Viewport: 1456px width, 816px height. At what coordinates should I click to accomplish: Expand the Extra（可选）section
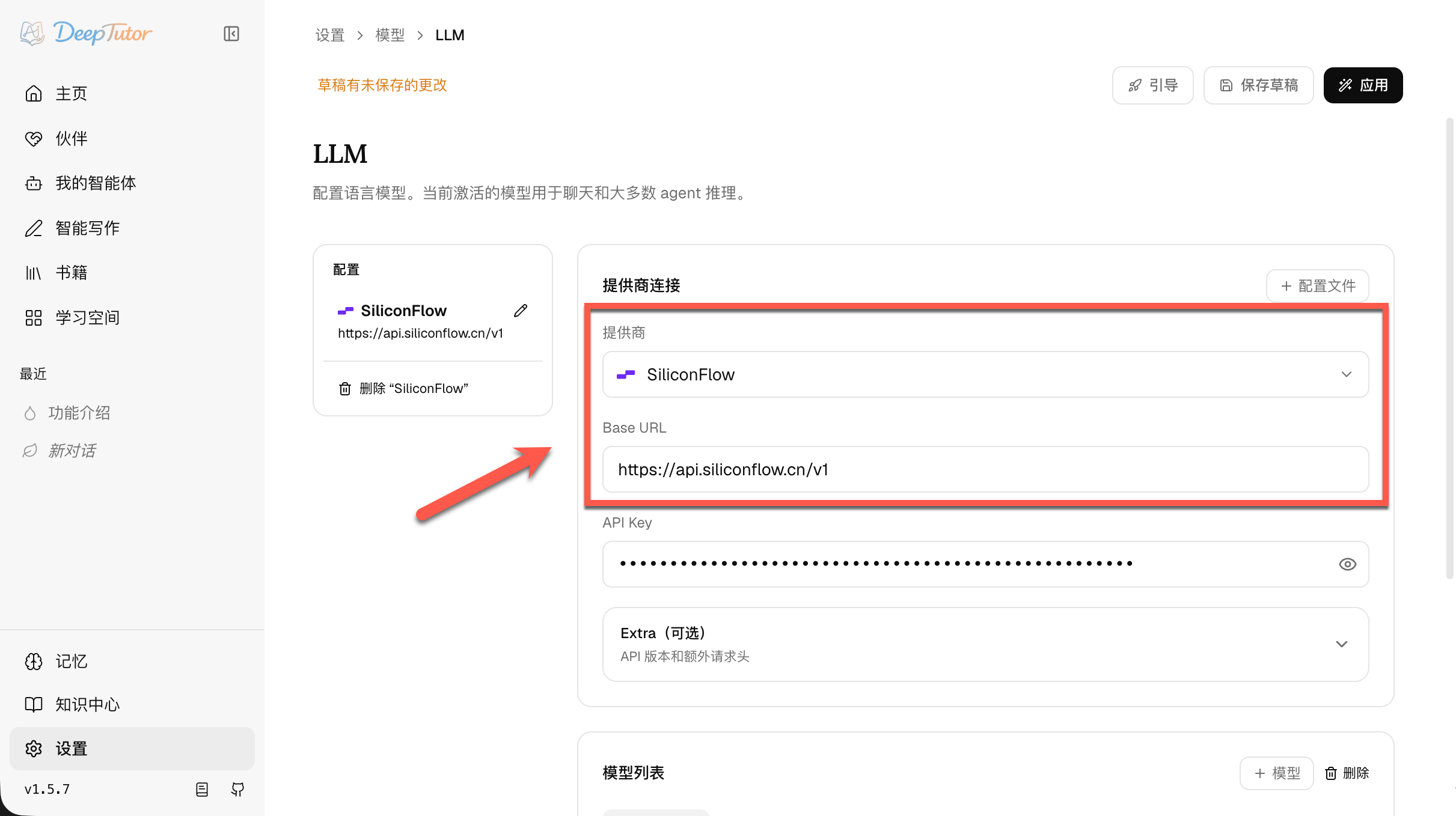click(x=985, y=644)
